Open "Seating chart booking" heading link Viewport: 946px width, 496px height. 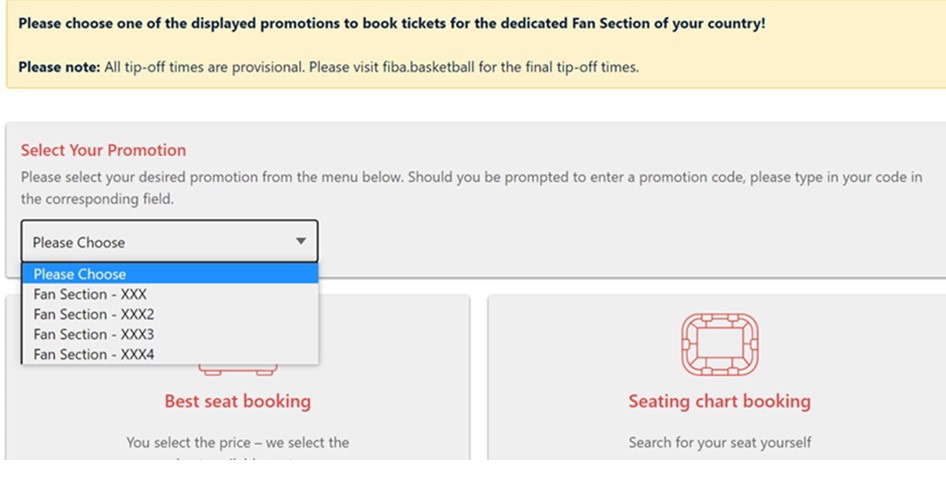719,401
